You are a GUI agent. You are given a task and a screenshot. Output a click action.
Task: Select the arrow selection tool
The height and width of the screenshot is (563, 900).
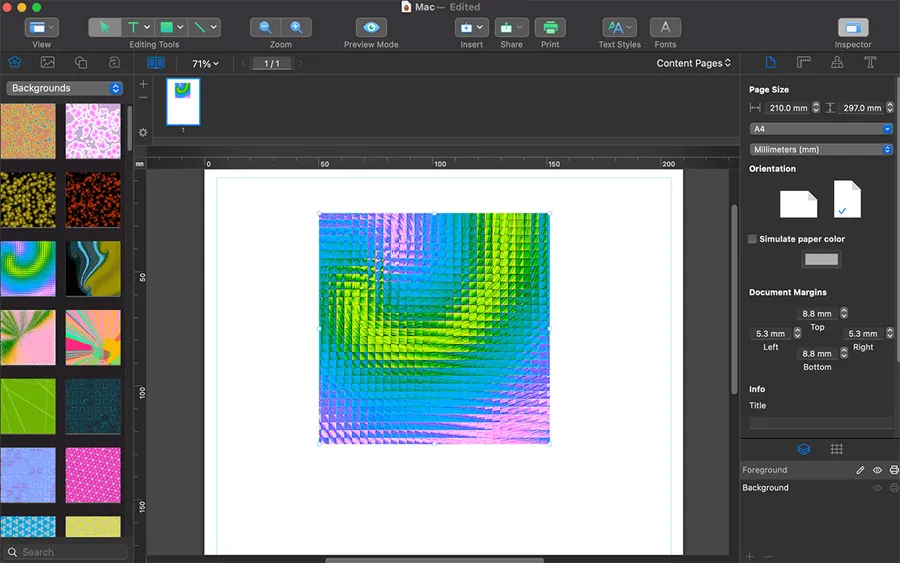[105, 28]
